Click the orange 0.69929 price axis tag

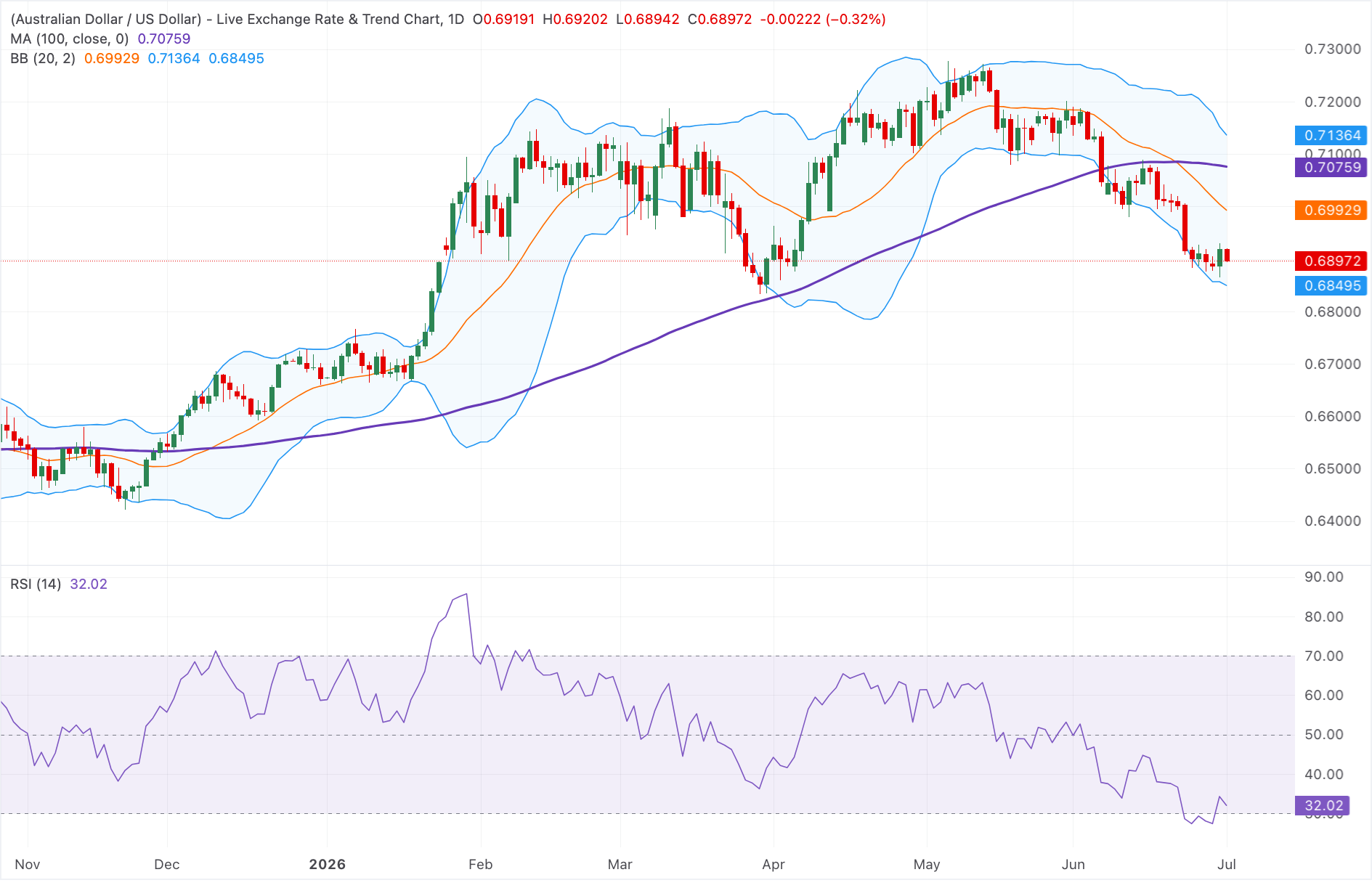click(1331, 211)
